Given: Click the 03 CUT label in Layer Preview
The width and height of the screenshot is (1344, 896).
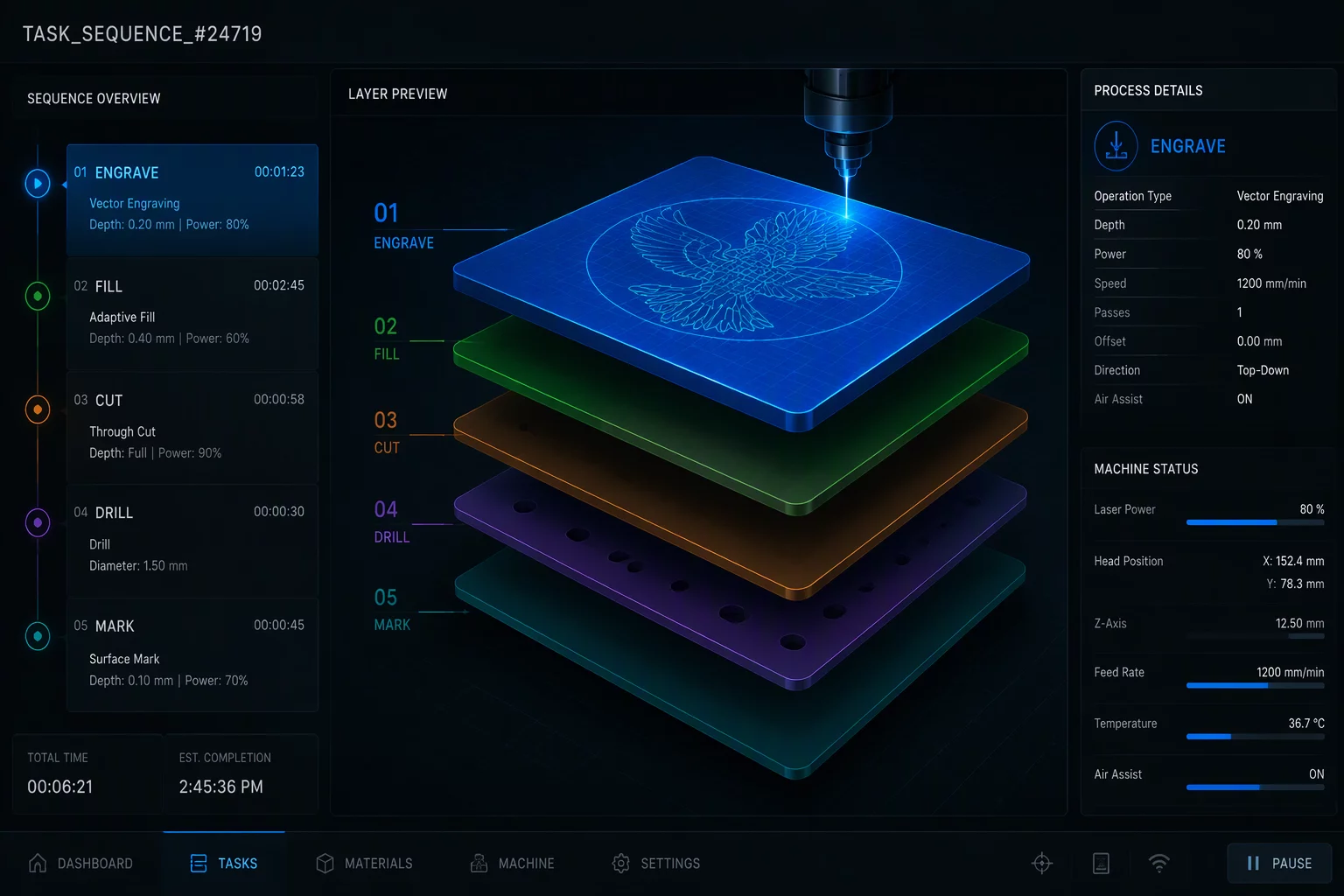Looking at the screenshot, I should pyautogui.click(x=386, y=432).
